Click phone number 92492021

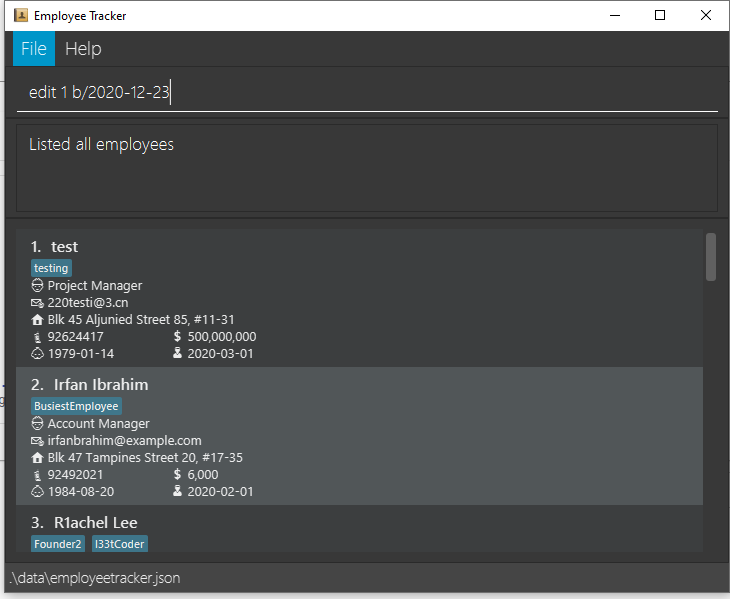pos(75,475)
